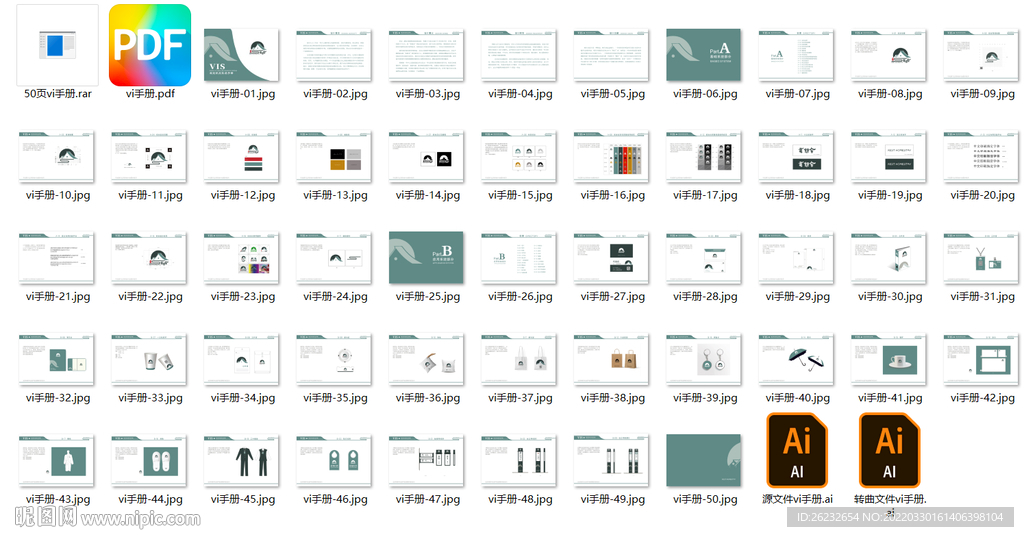The width and height of the screenshot is (1024, 537).
Task: Select thumbnail vi手册-25.jpg Part B page
Action: [426, 257]
